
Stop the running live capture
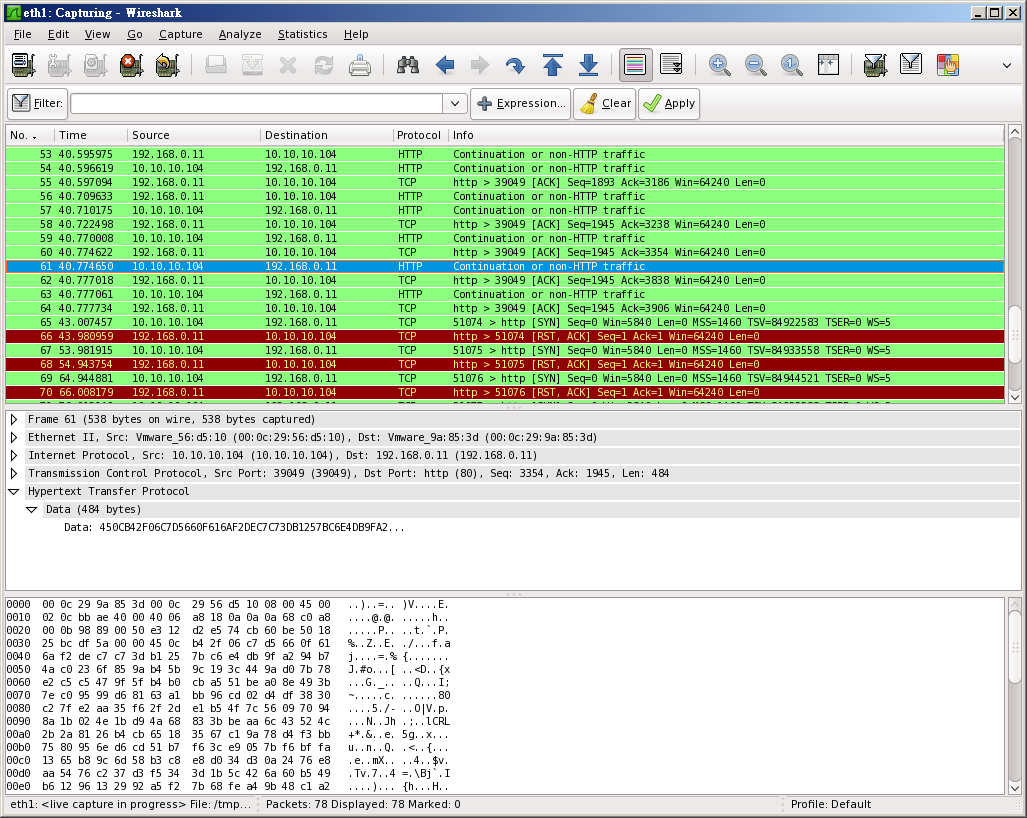pos(132,64)
